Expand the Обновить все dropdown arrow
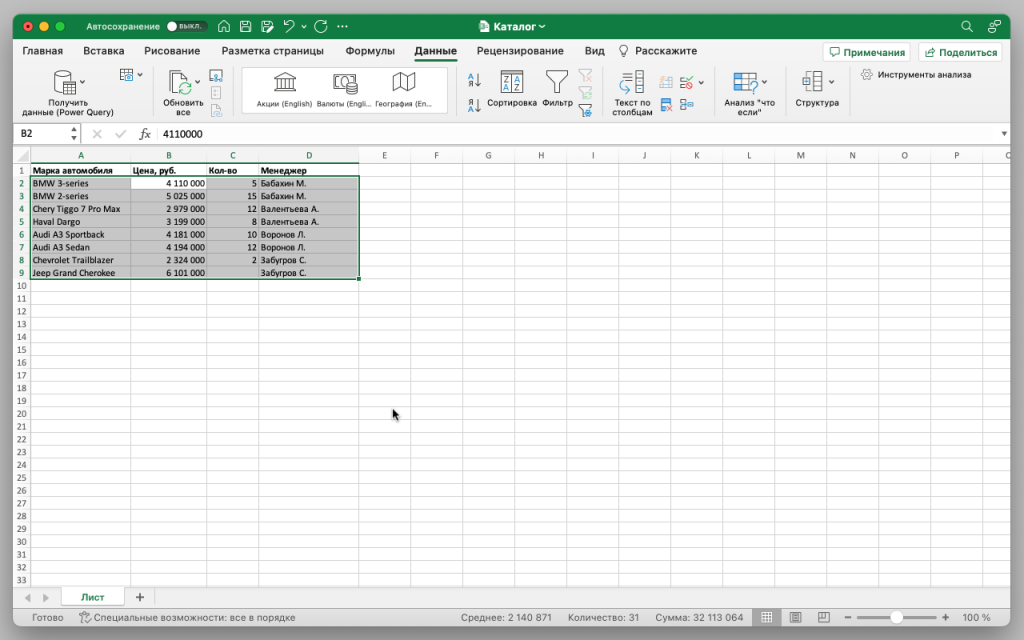Screen dimensions: 1024x640 (x=197, y=83)
